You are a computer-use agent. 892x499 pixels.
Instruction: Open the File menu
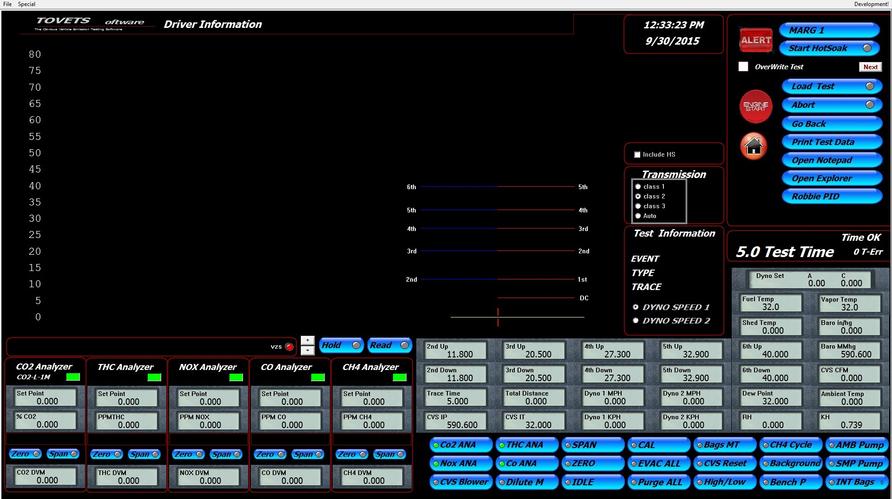(7, 4)
